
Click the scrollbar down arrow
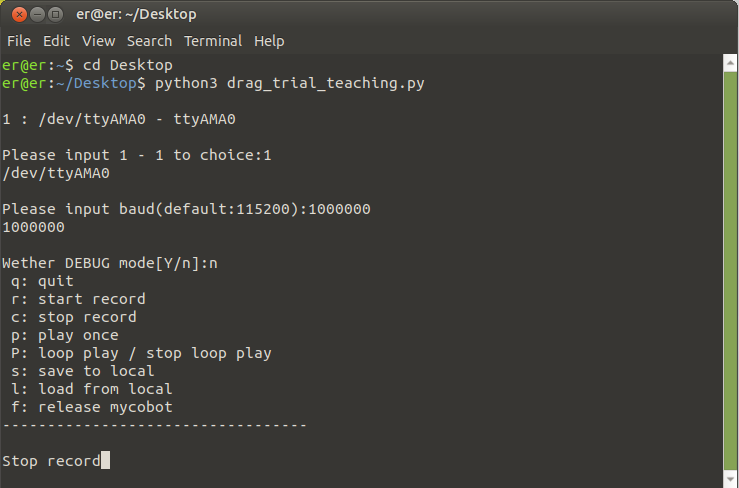click(730, 479)
